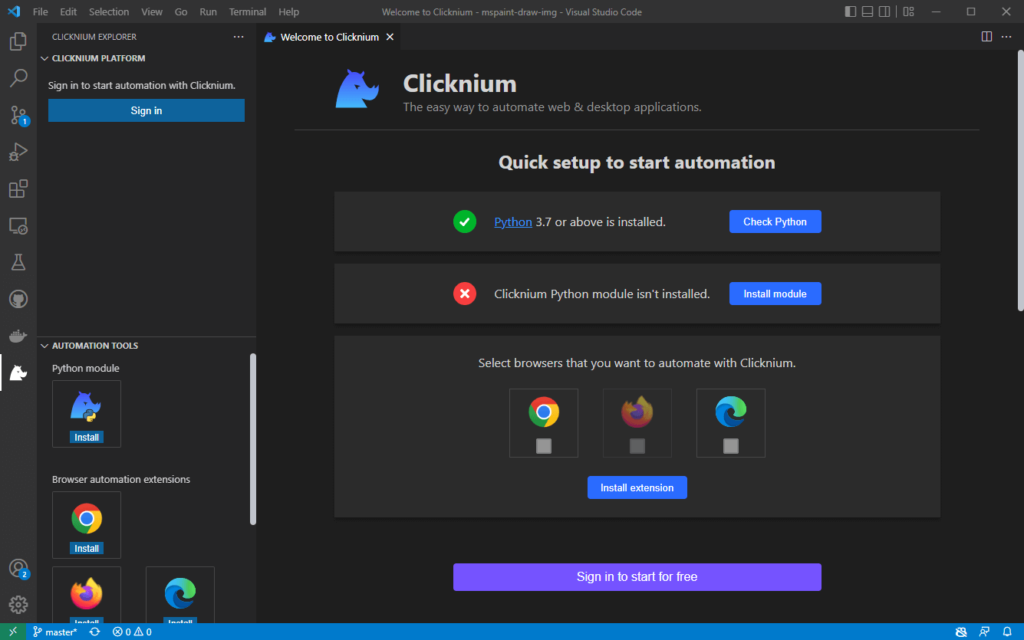
Task: Click the remote window status bar icon
Action: pos(12,632)
